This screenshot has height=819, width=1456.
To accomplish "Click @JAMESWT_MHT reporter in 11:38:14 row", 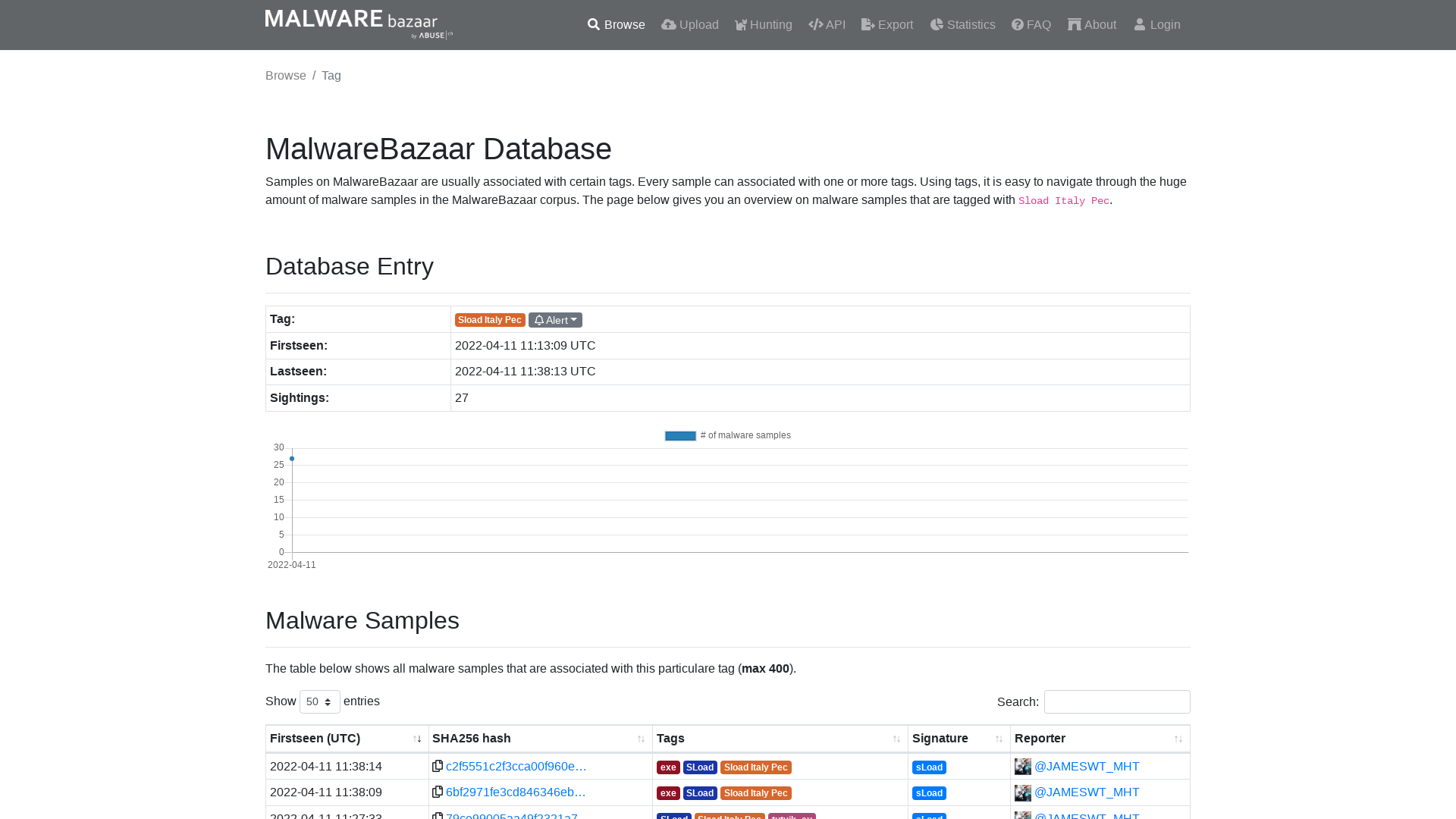I will [x=1087, y=766].
